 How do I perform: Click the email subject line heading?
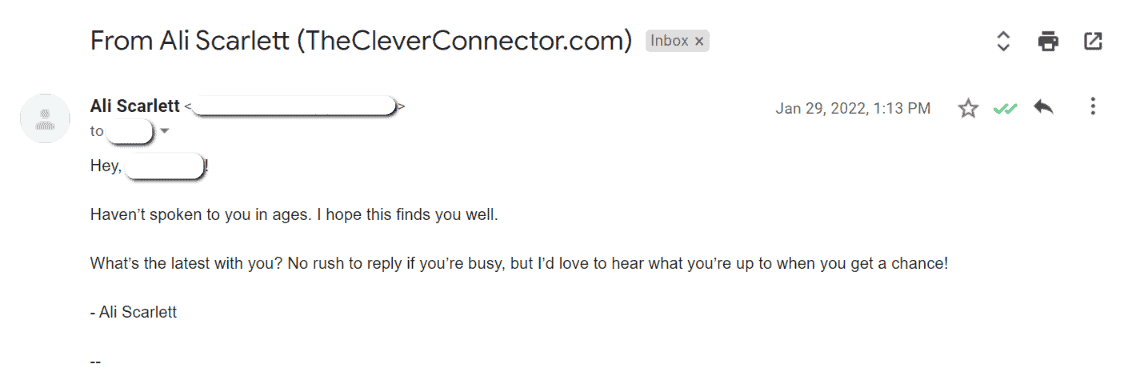pos(361,41)
